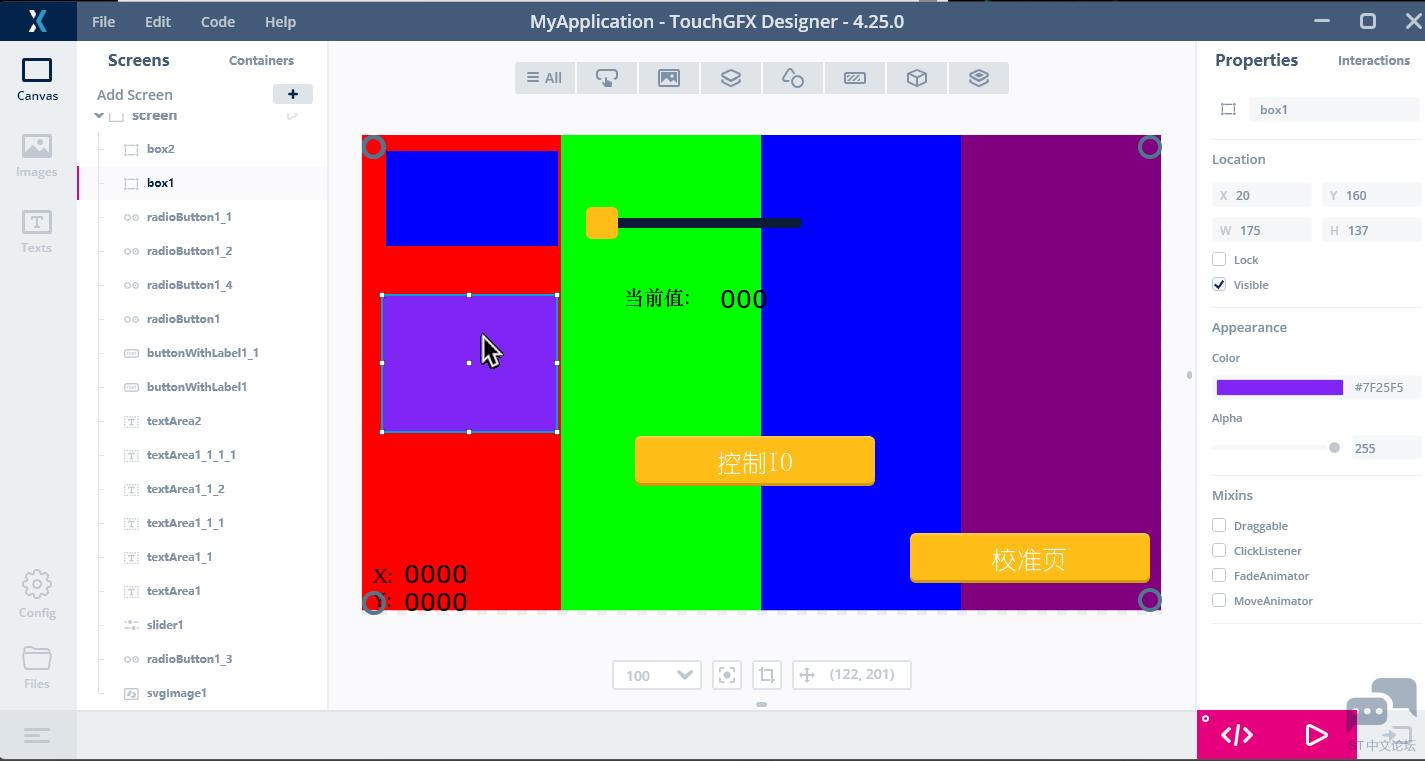Select buttonWithLabel1 in the tree
The height and width of the screenshot is (761, 1425).
click(x=197, y=387)
